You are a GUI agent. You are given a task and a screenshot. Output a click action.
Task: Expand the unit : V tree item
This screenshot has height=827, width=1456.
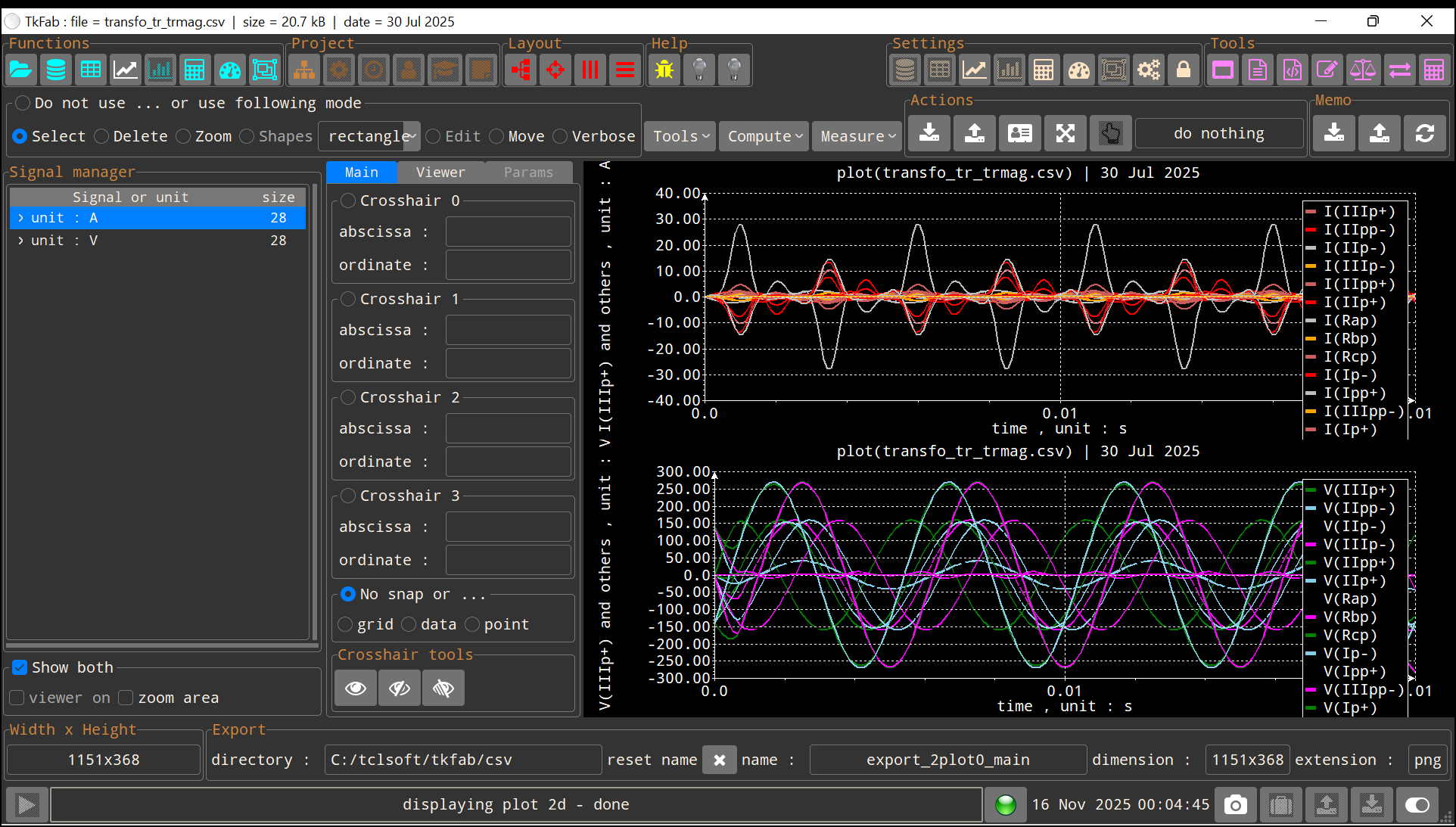(20, 241)
